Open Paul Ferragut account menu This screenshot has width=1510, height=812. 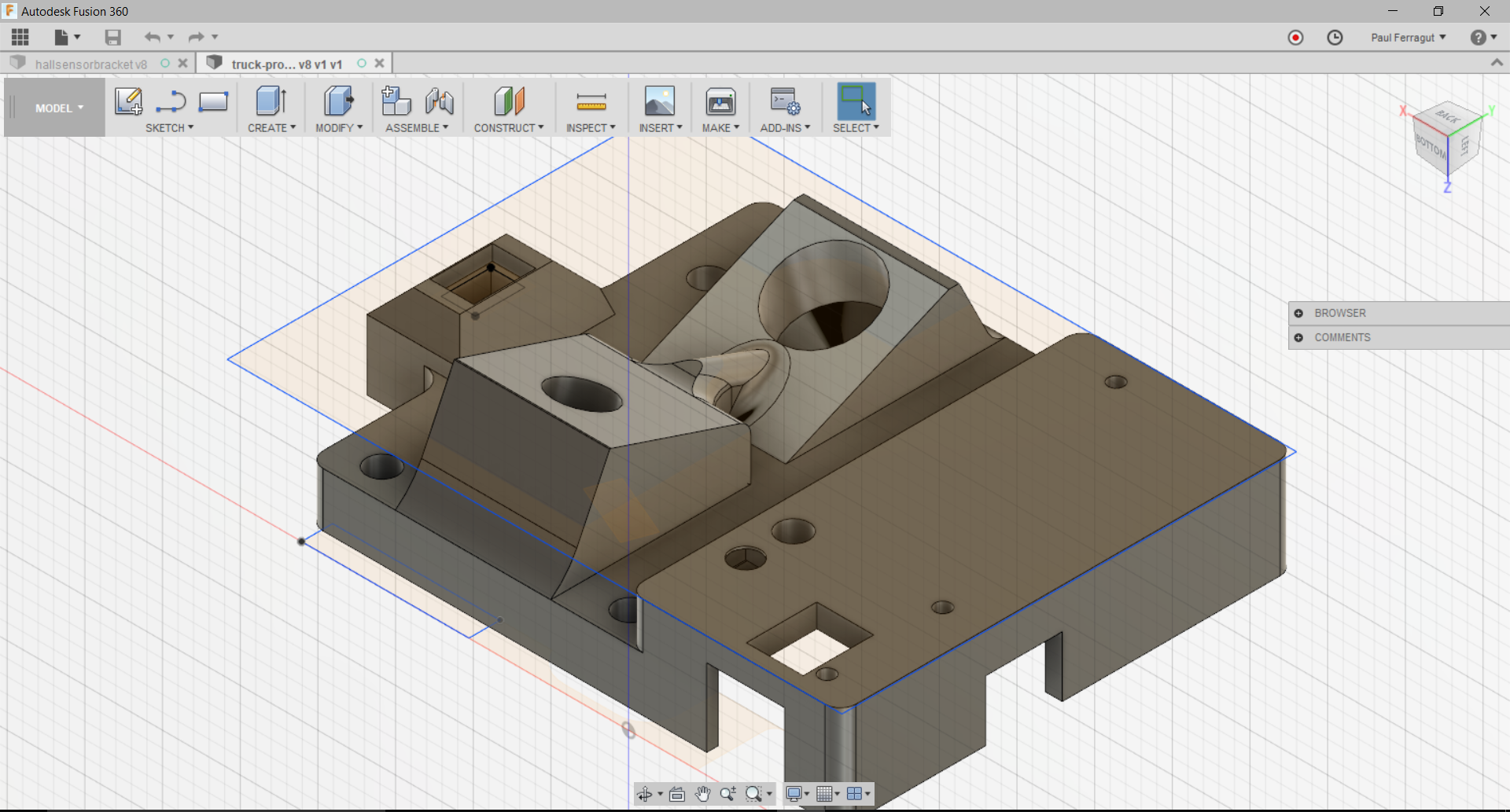pos(1408,38)
